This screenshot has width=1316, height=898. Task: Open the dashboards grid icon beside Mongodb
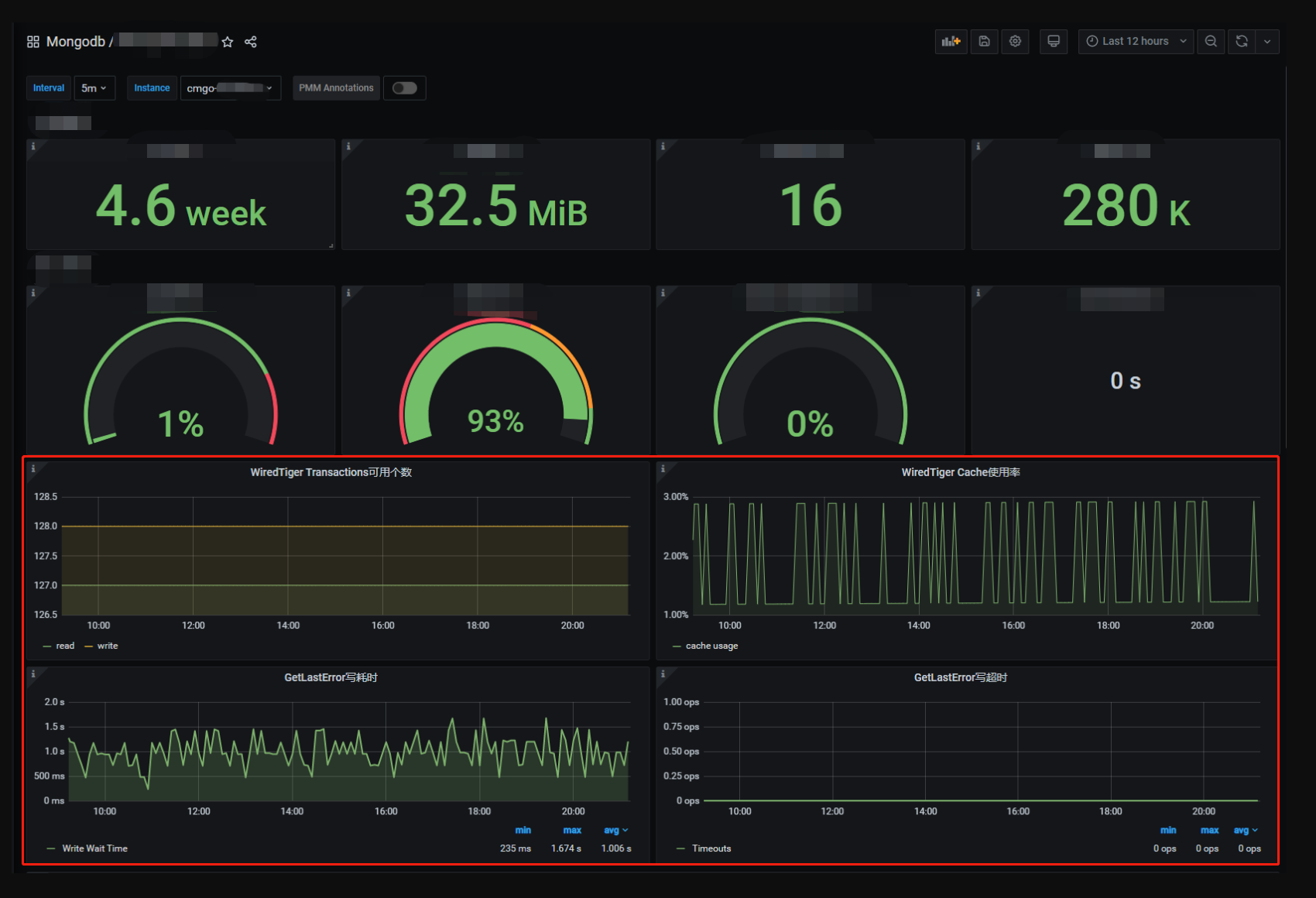[x=33, y=42]
